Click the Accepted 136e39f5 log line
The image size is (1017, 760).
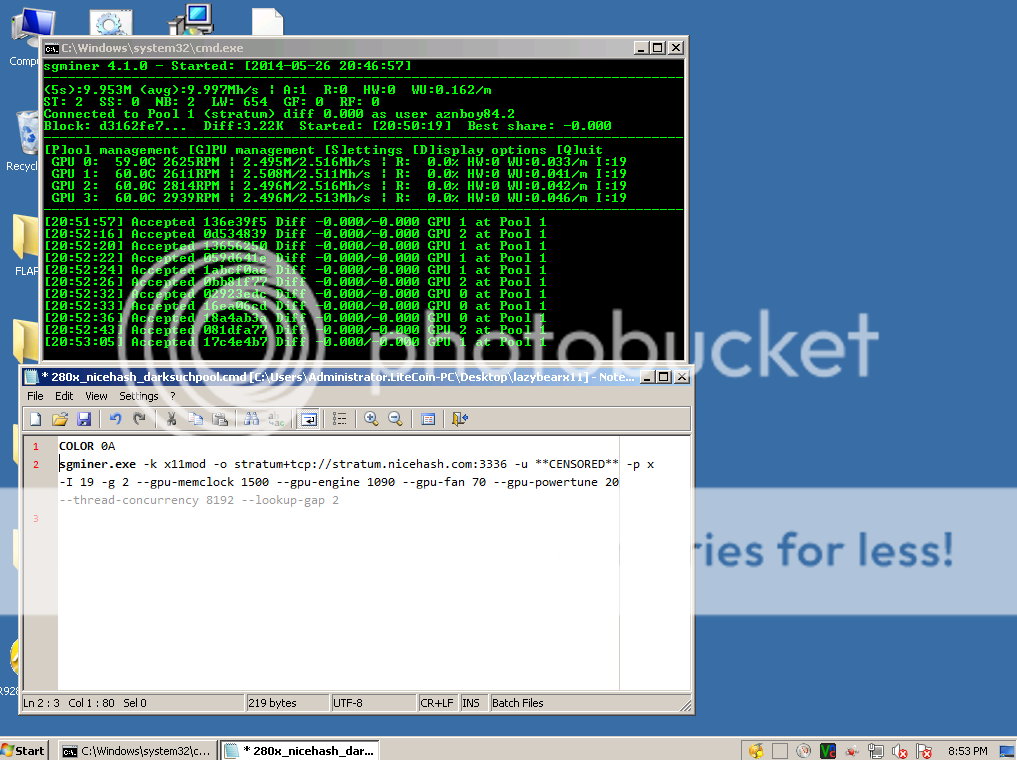click(295, 222)
